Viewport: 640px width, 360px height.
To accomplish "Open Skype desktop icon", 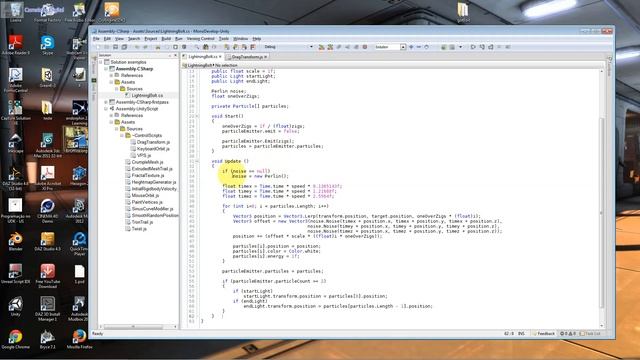I will (47, 45).
